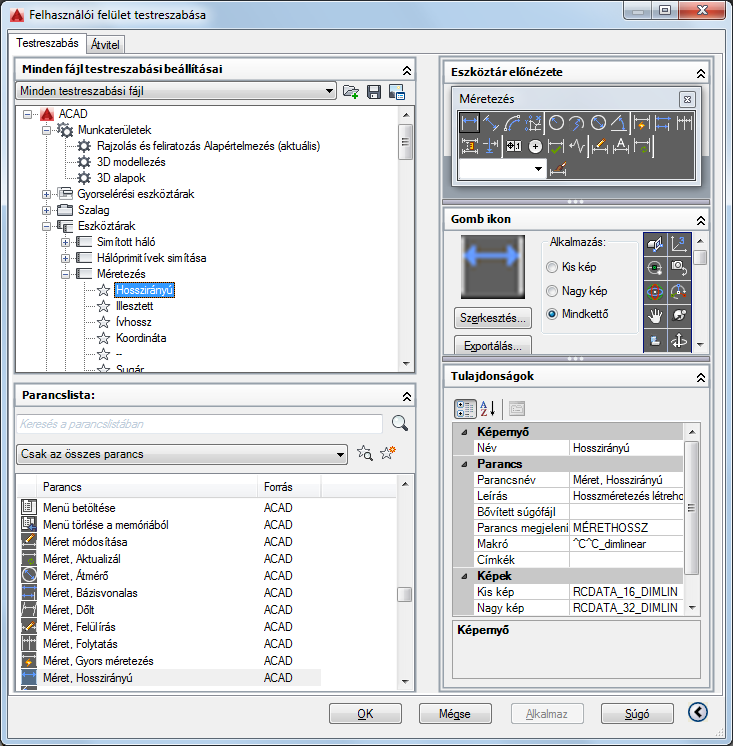Image resolution: width=733 pixels, height=746 pixels.
Task: Click the Keresés a parancslistában search field
Action: [x=200, y=423]
